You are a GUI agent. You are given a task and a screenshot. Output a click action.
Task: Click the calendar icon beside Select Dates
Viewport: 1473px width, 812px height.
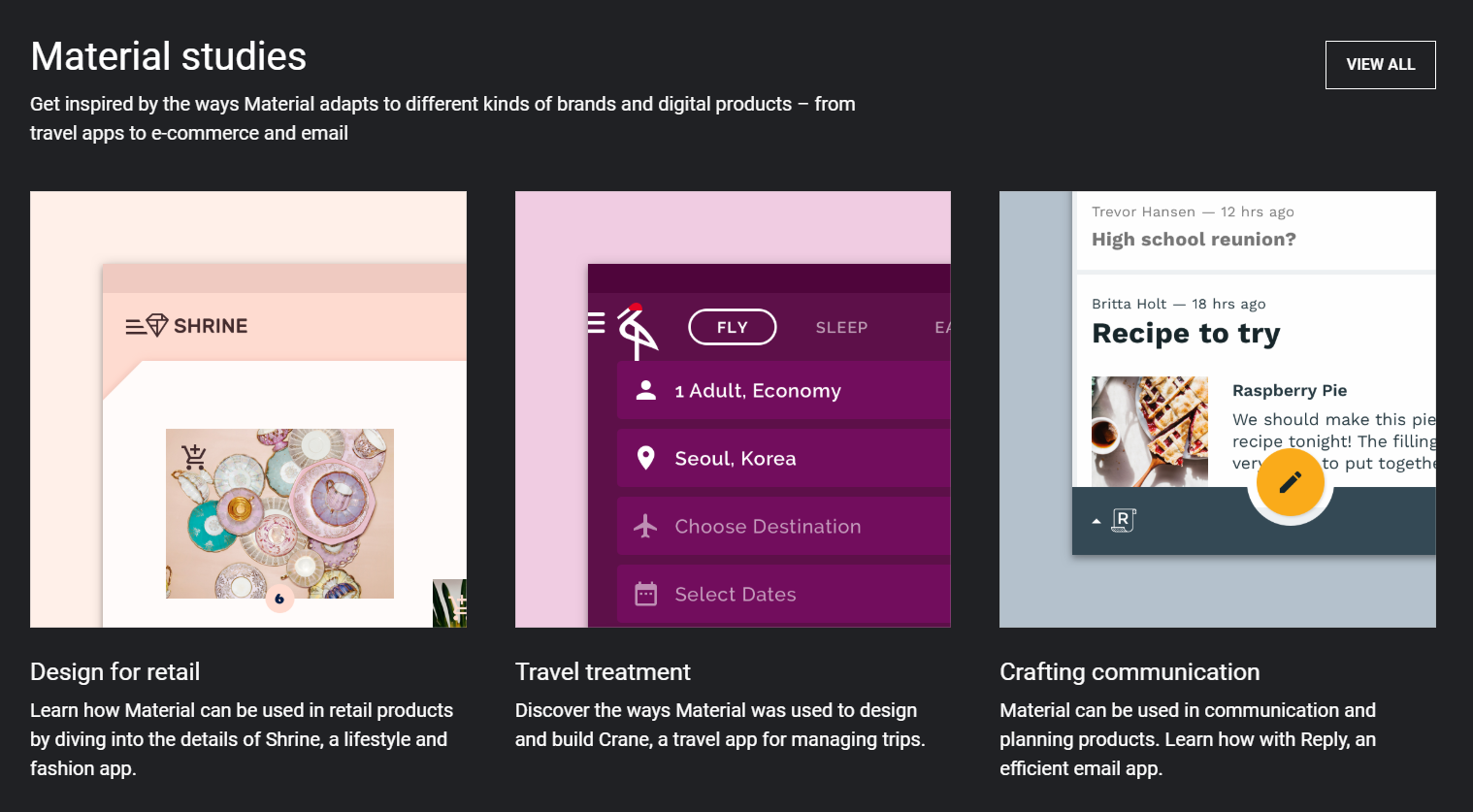[x=644, y=594]
